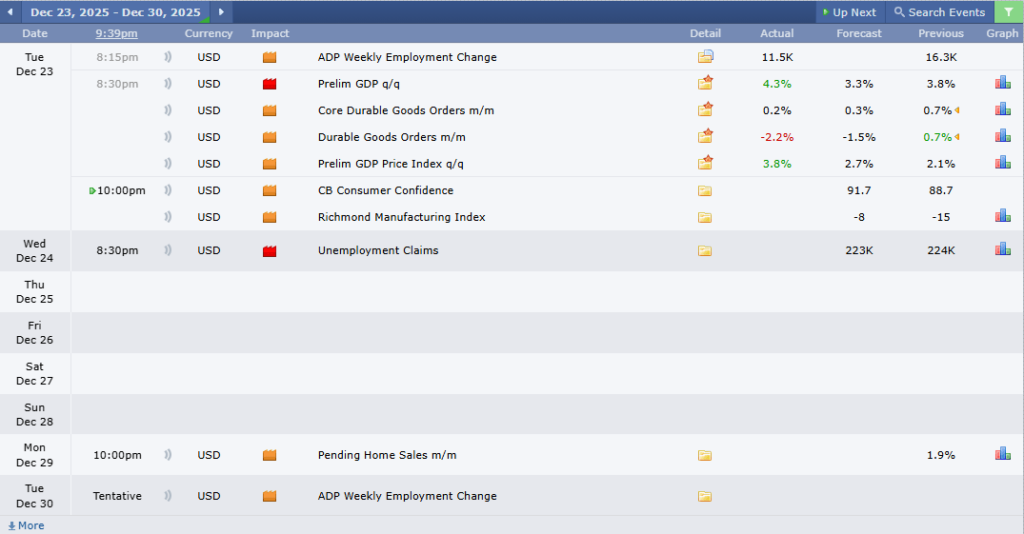The width and height of the screenshot is (1024, 534).
Task: View graph for Richmond Manufacturing Index
Action: pyautogui.click(x=1002, y=216)
